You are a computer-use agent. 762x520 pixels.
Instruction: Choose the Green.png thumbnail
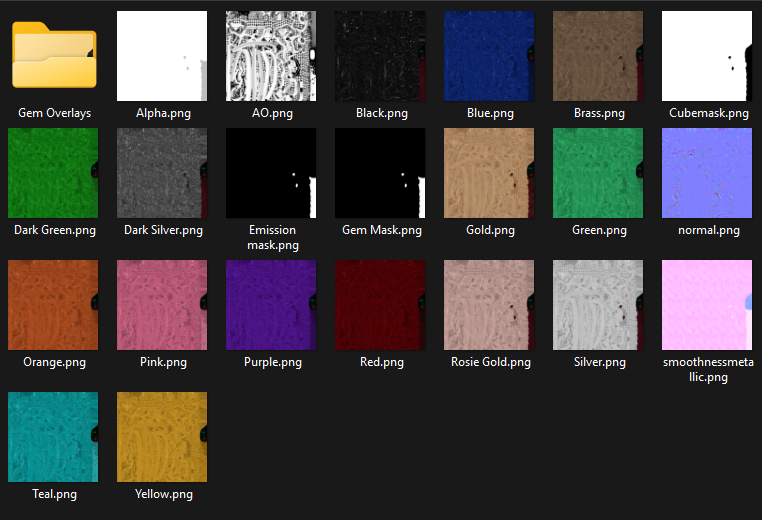click(x=598, y=173)
